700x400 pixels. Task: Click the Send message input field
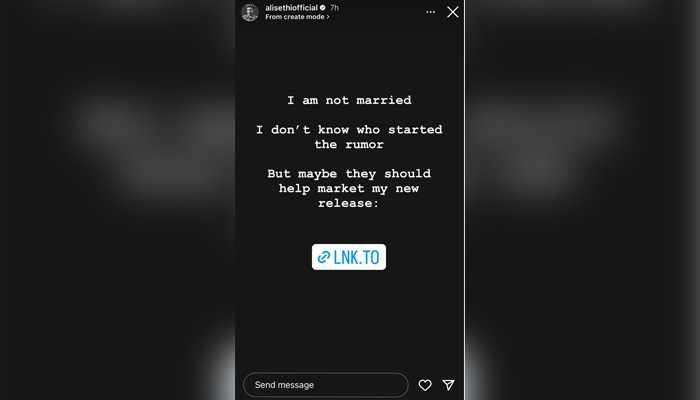[x=325, y=385]
